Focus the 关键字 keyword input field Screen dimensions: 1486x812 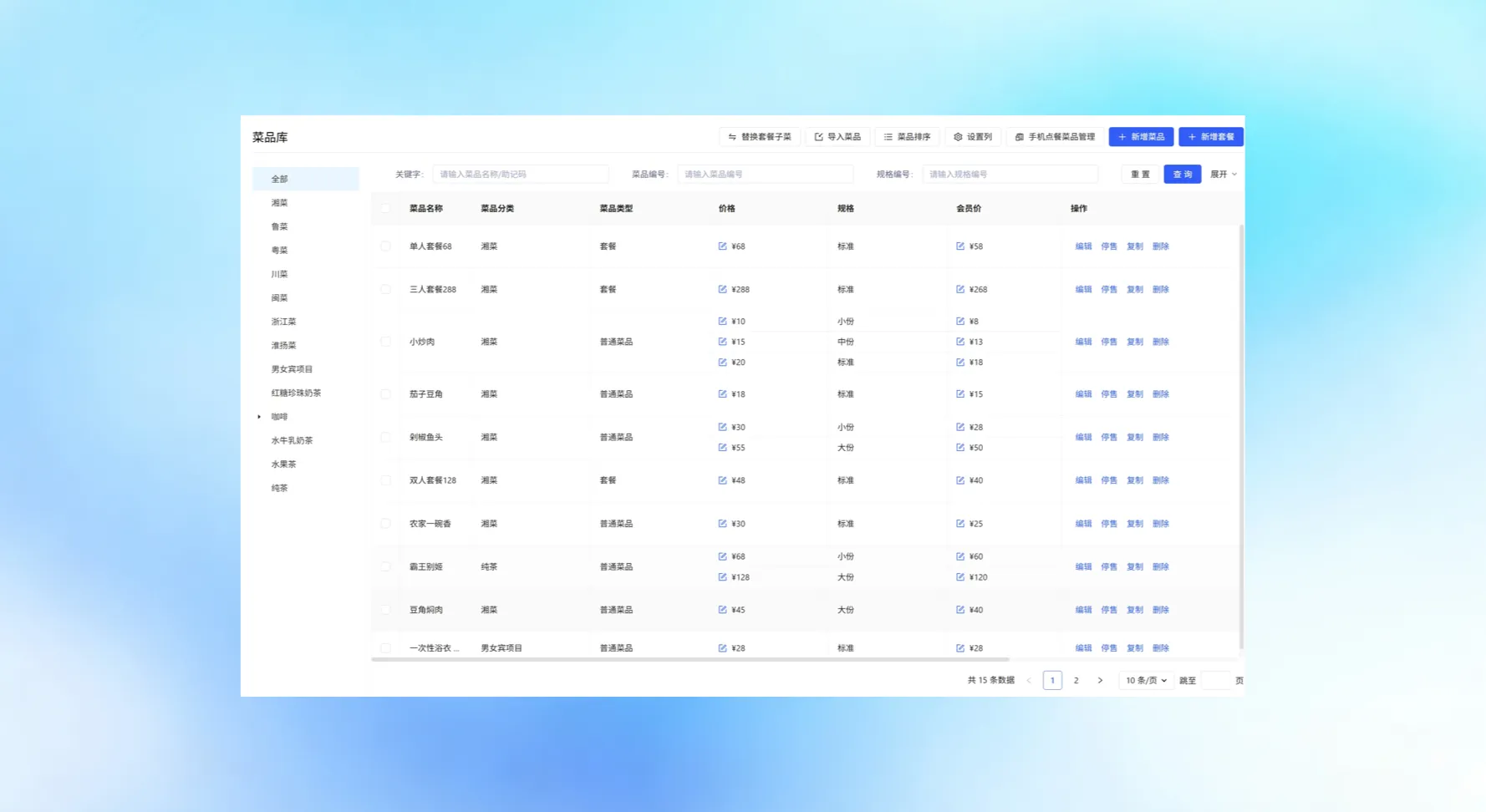coord(520,175)
